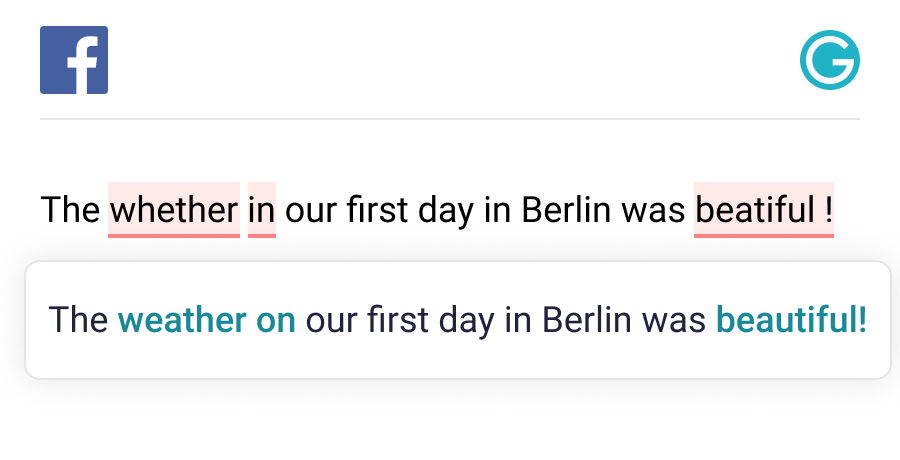
Task: Click "Berlin" in the corrected suggestion
Action: click(588, 320)
